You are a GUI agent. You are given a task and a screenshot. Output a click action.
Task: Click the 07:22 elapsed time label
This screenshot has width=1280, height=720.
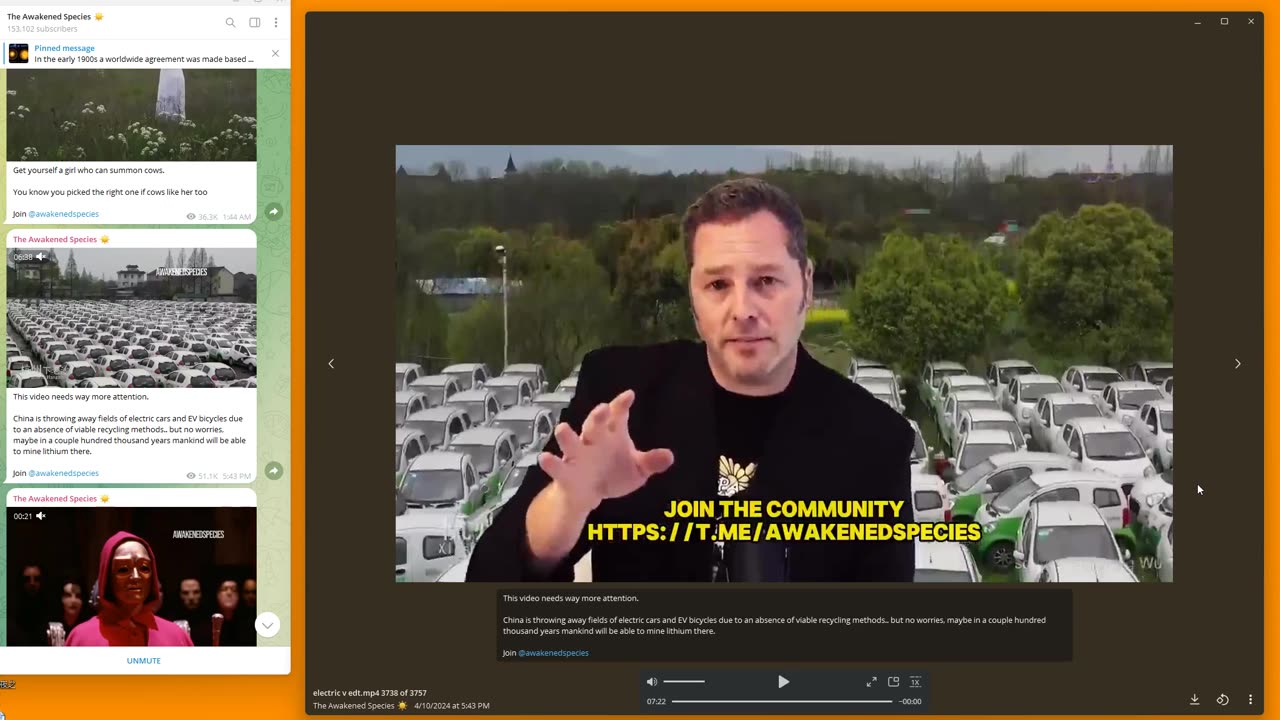(656, 702)
